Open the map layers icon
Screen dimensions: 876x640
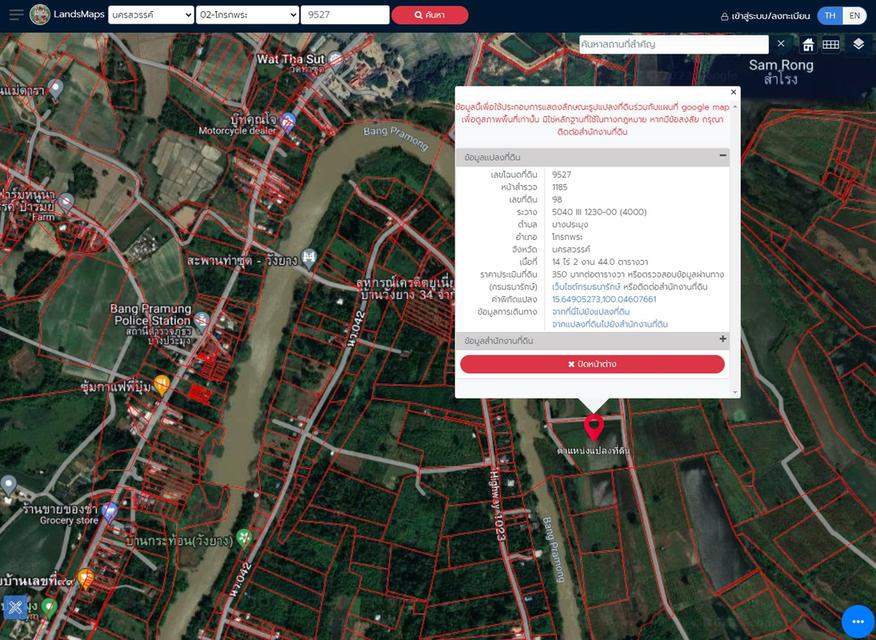point(858,44)
